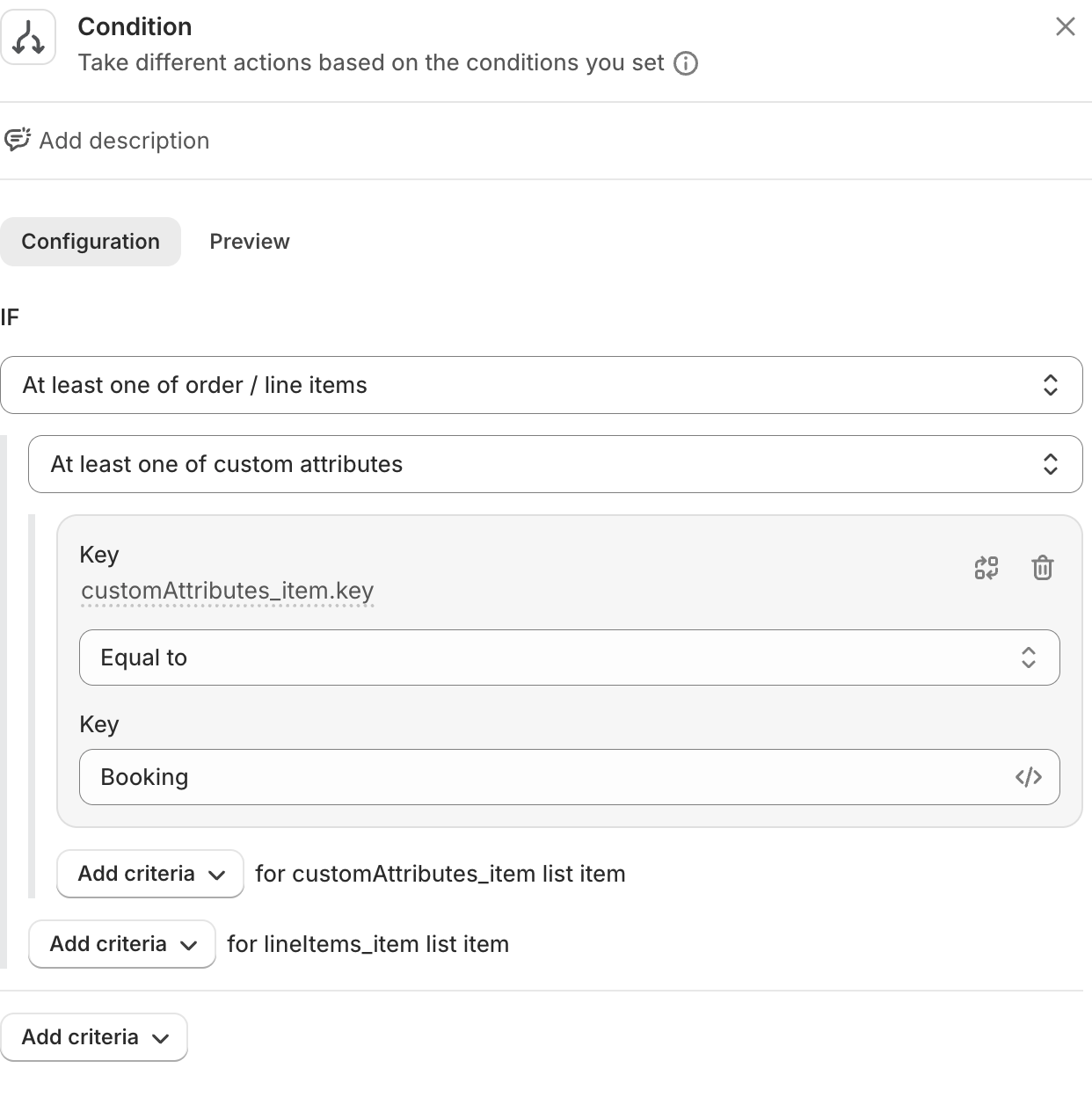Click the Condition heading title

pos(135,27)
